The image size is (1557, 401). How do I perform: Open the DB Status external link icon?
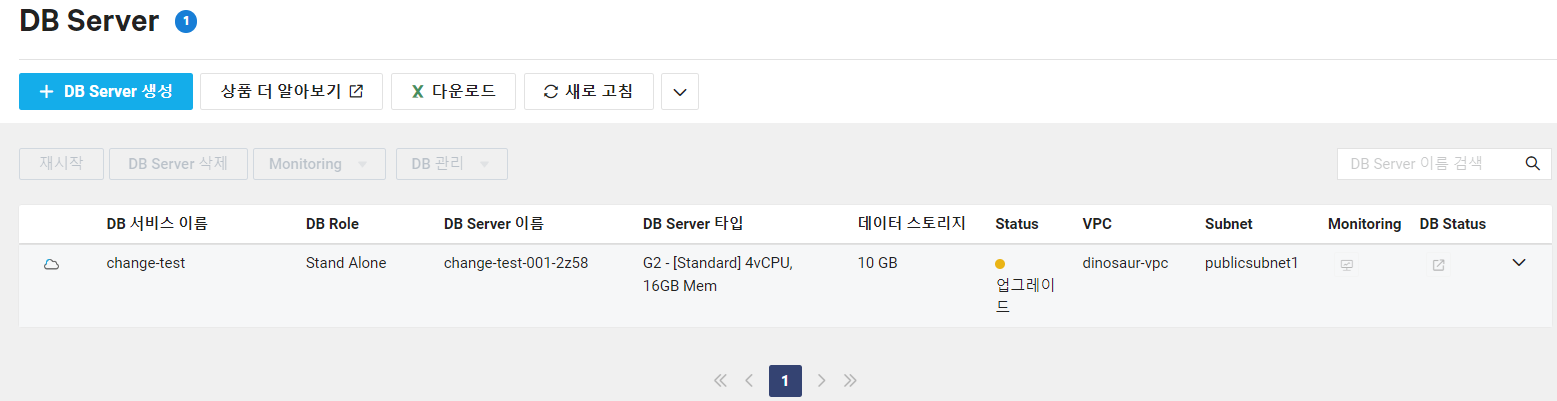pyautogui.click(x=1438, y=265)
